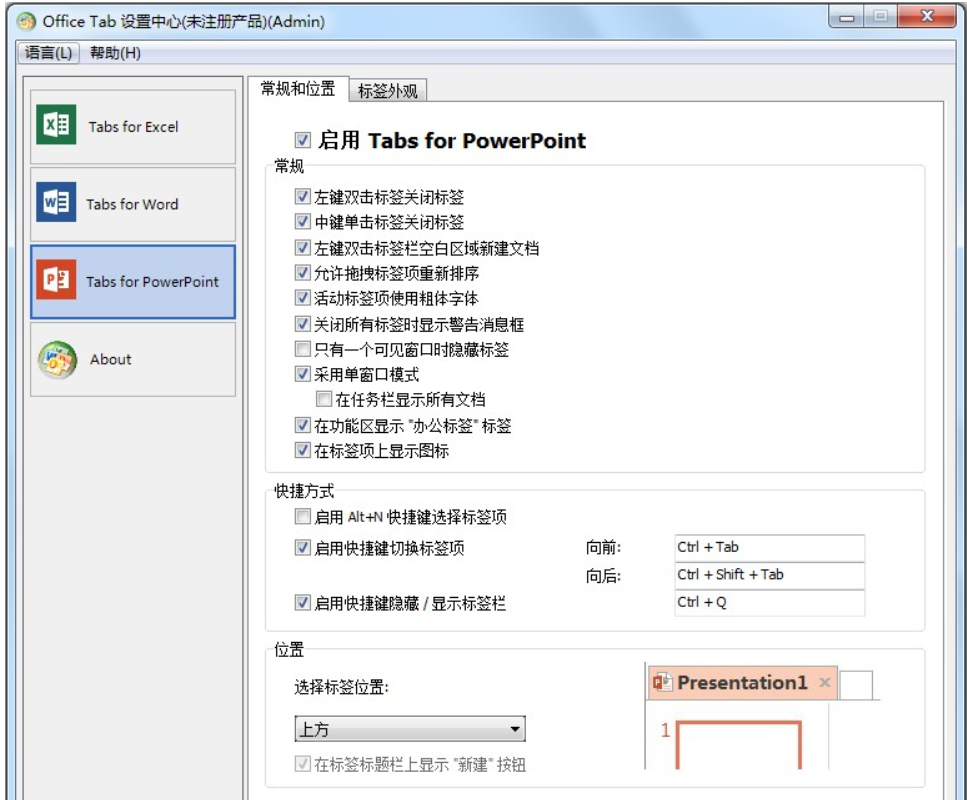Toggle 允许拖拽标签项重新排序 checkbox
967x800 pixels.
[x=302, y=273]
